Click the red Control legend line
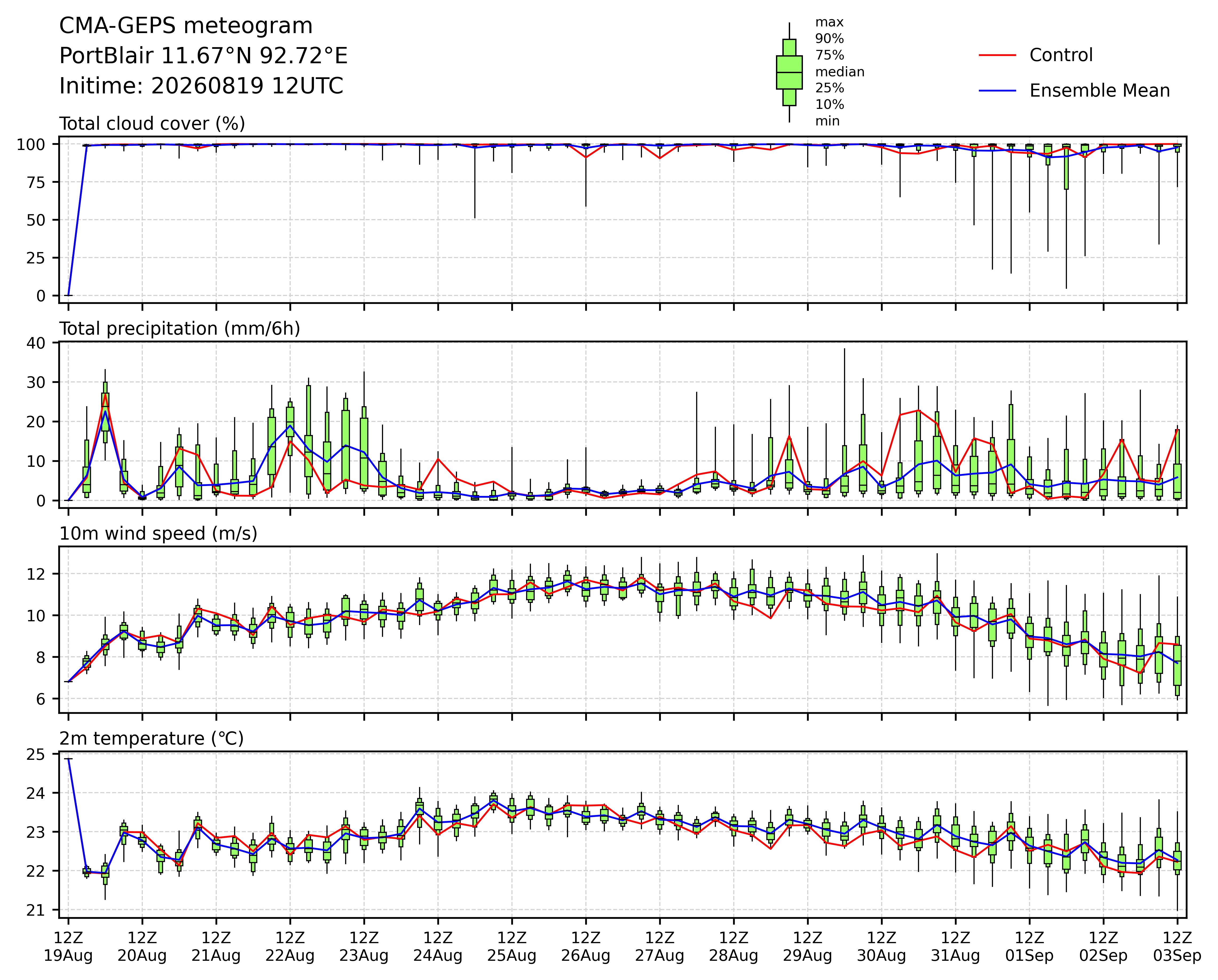The image size is (1218, 980). (x=998, y=55)
